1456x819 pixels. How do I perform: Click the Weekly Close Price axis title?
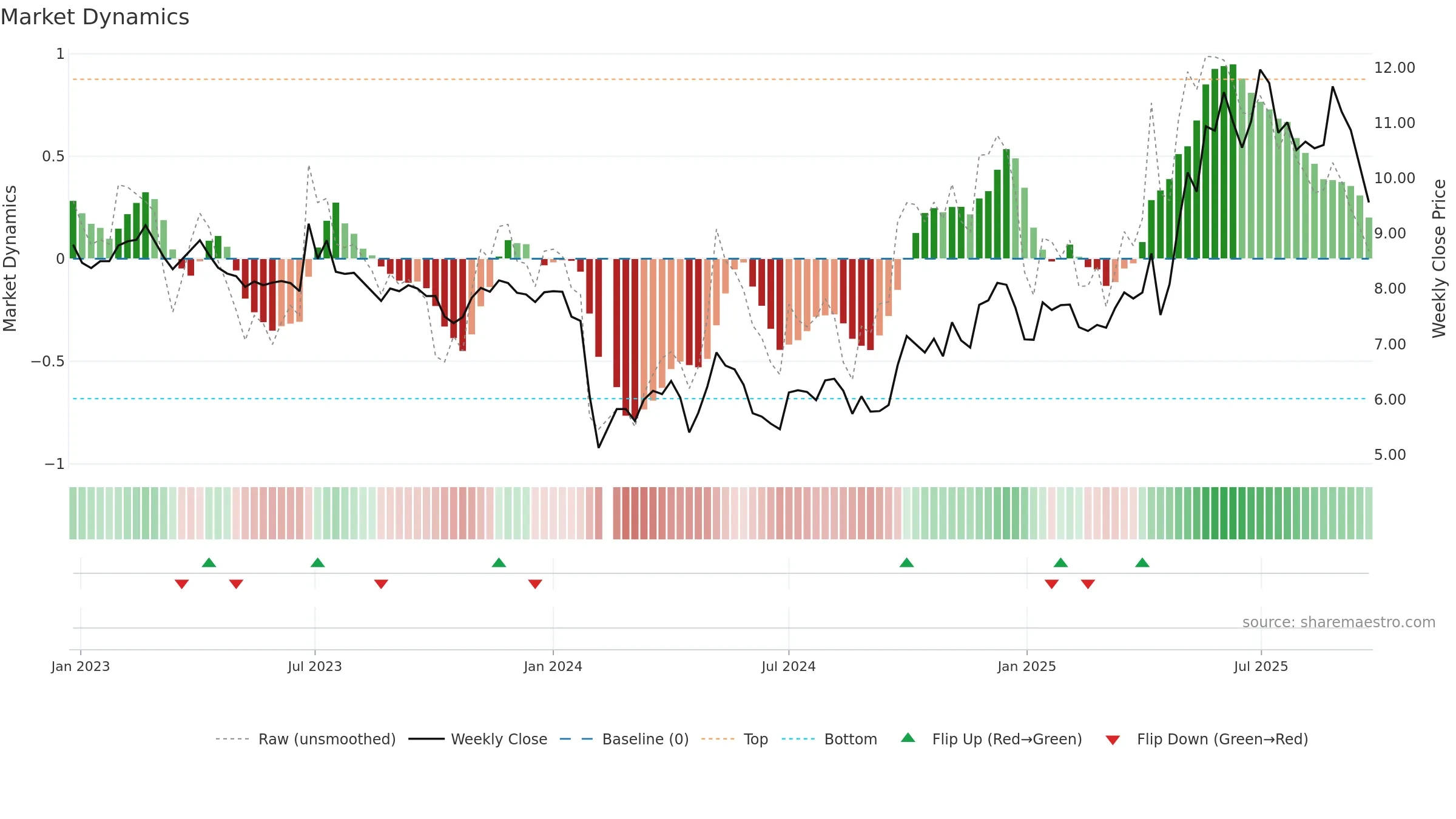coord(1439,258)
